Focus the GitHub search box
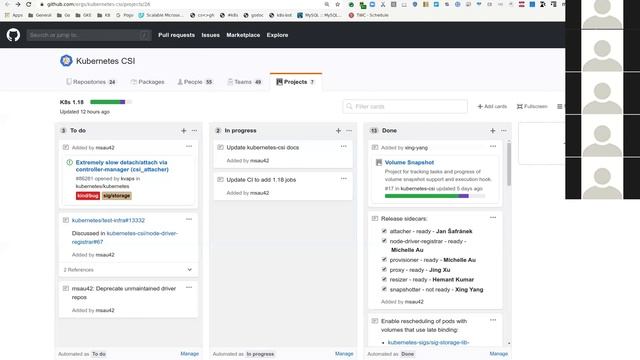 89,35
